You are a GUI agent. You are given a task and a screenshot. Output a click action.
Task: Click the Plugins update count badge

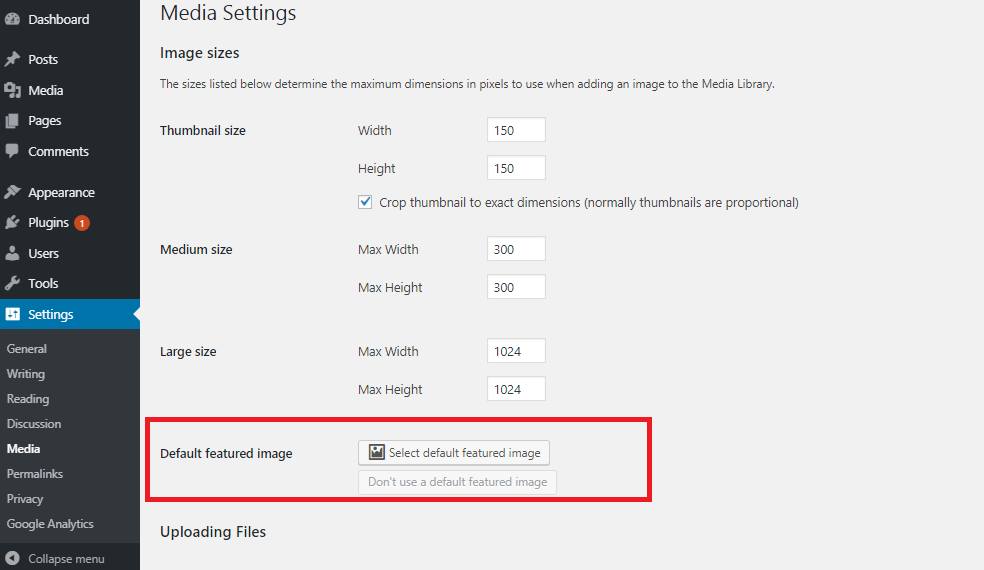[x=82, y=223]
